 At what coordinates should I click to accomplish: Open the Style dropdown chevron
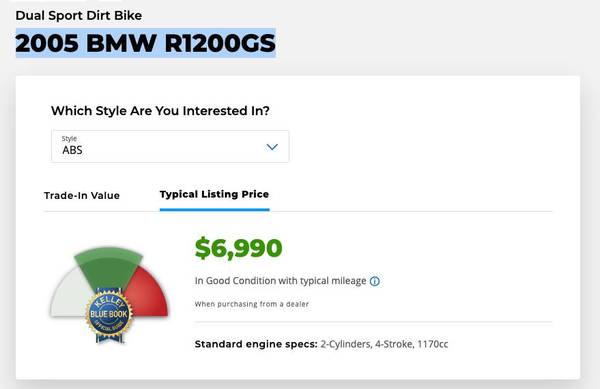click(272, 147)
